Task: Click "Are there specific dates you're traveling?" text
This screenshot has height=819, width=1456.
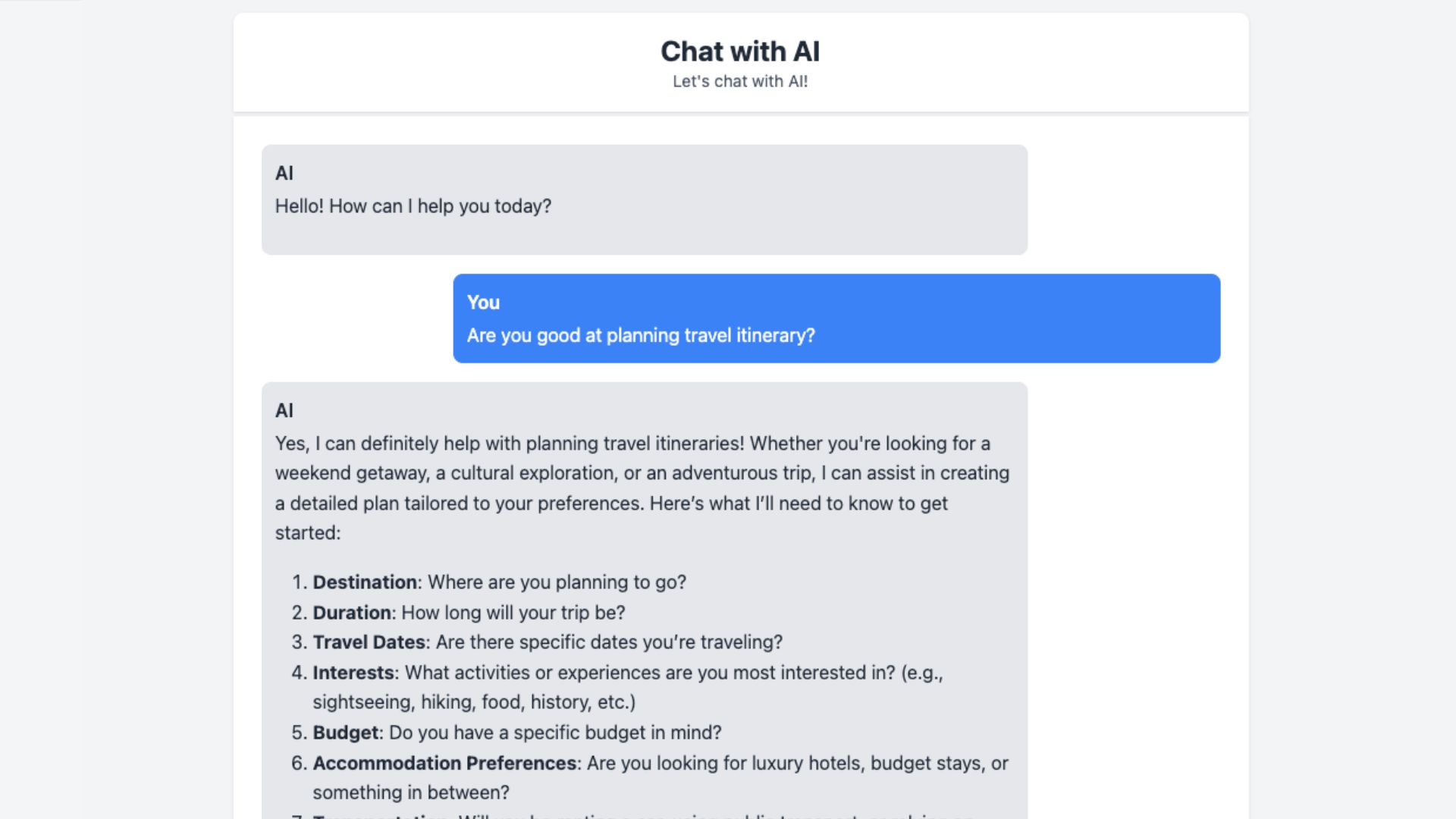Action: tap(609, 642)
